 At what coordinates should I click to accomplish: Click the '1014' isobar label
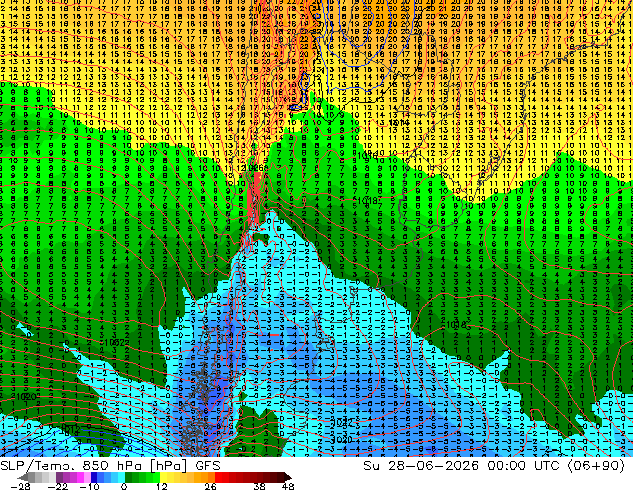(399, 122)
